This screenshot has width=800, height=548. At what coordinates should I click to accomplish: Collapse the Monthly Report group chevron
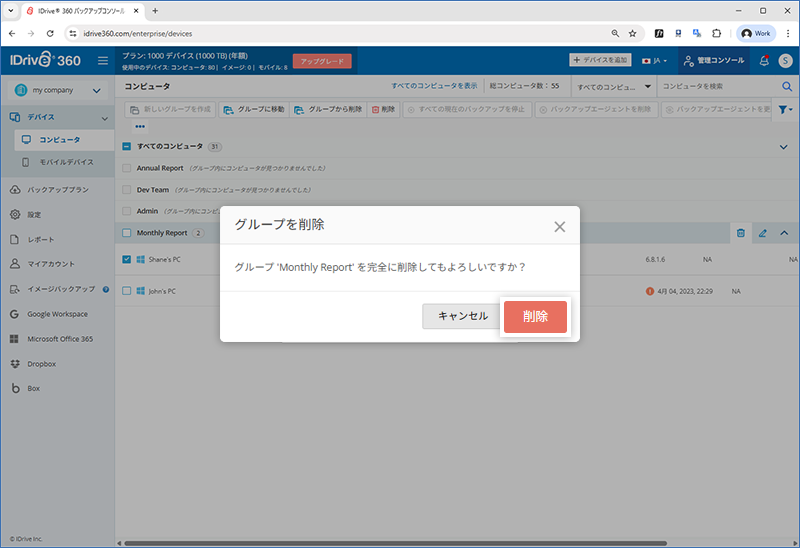[x=783, y=233]
